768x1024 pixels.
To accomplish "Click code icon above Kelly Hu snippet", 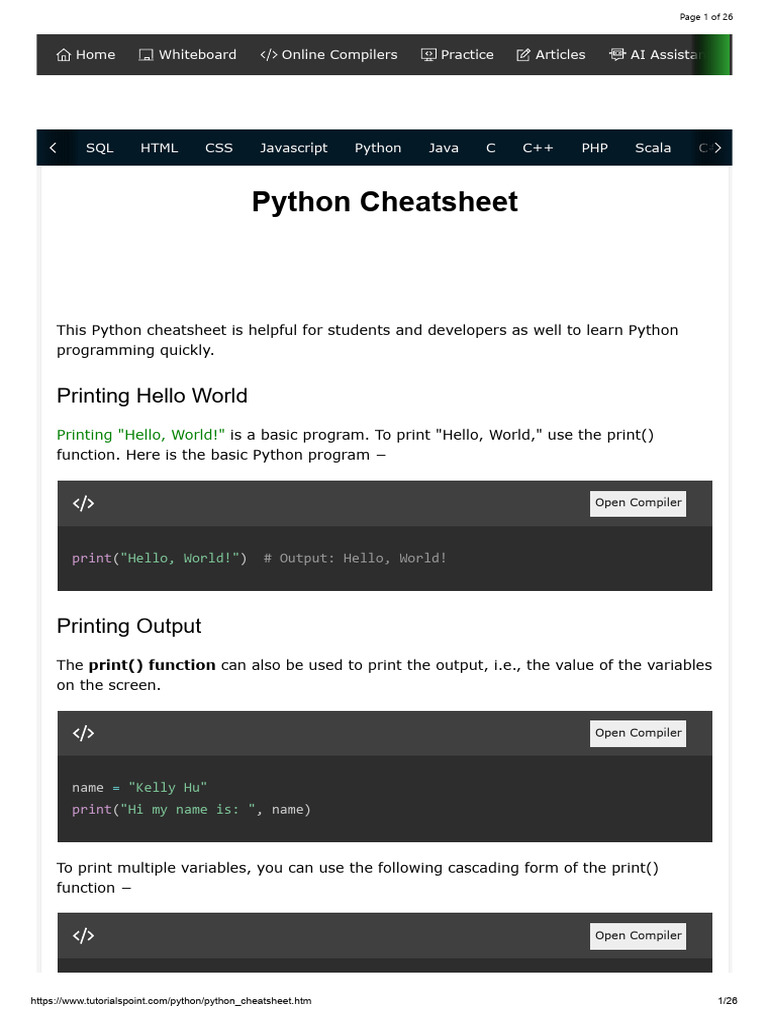I will [84, 733].
